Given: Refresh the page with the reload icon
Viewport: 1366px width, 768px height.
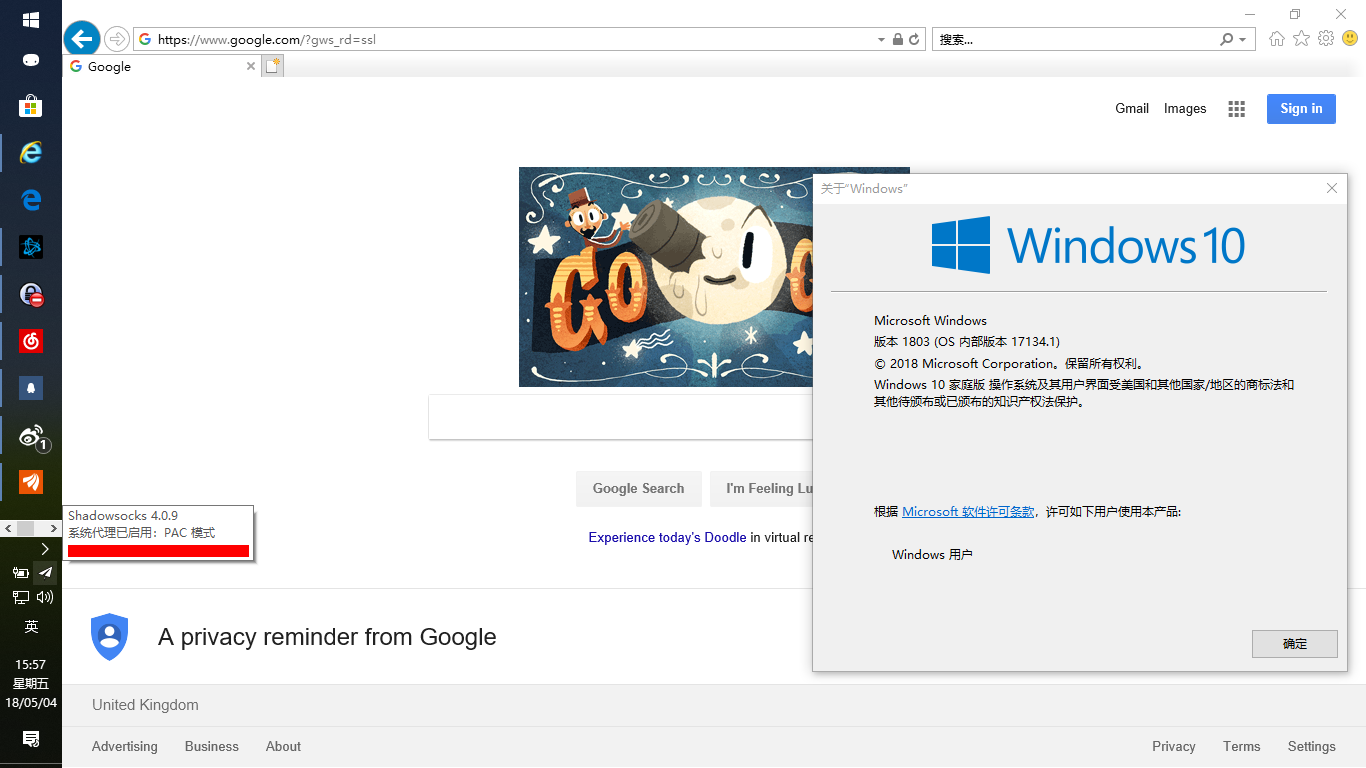Looking at the screenshot, I should pos(913,38).
